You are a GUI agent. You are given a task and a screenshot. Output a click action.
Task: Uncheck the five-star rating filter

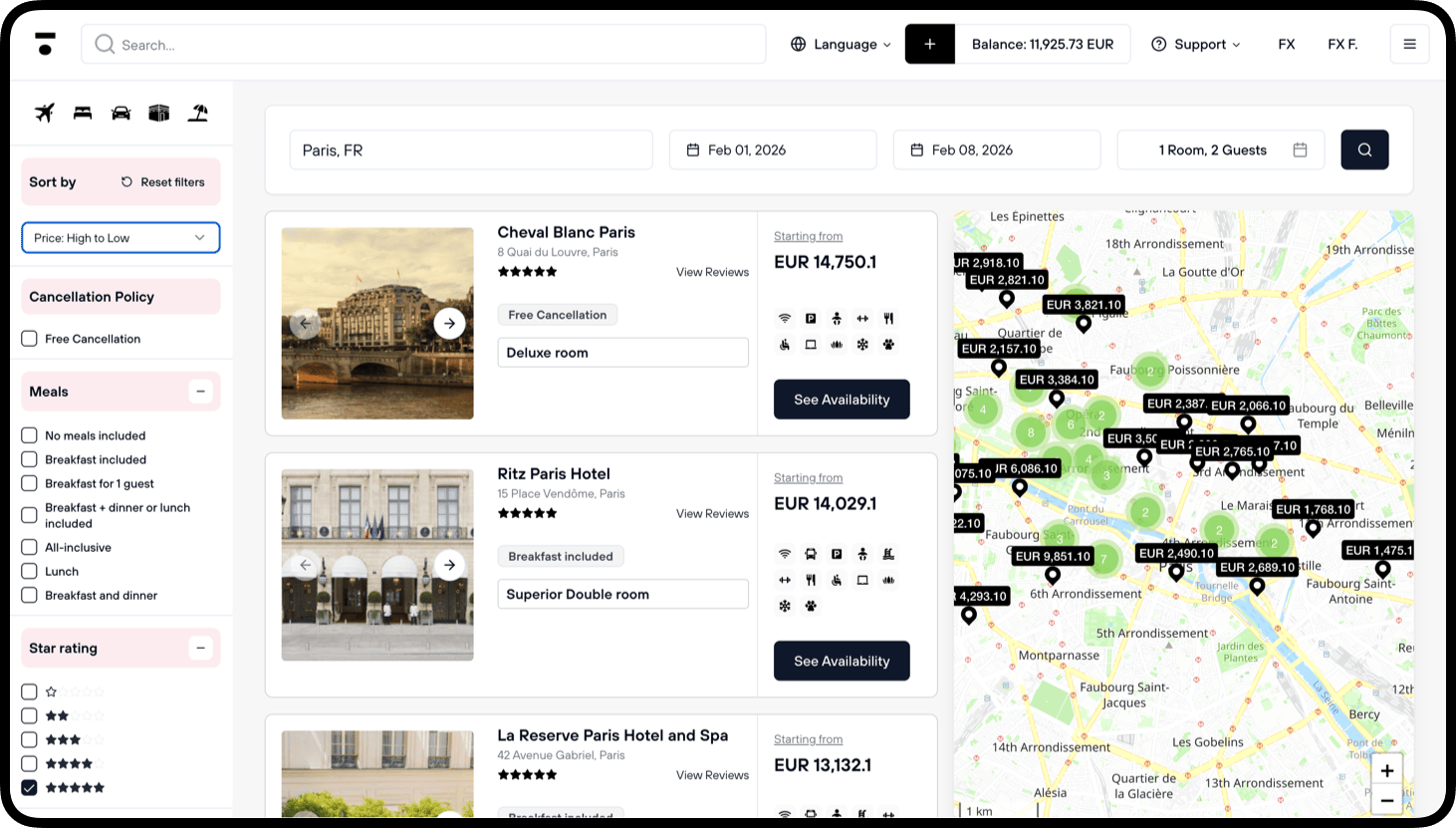click(x=30, y=787)
